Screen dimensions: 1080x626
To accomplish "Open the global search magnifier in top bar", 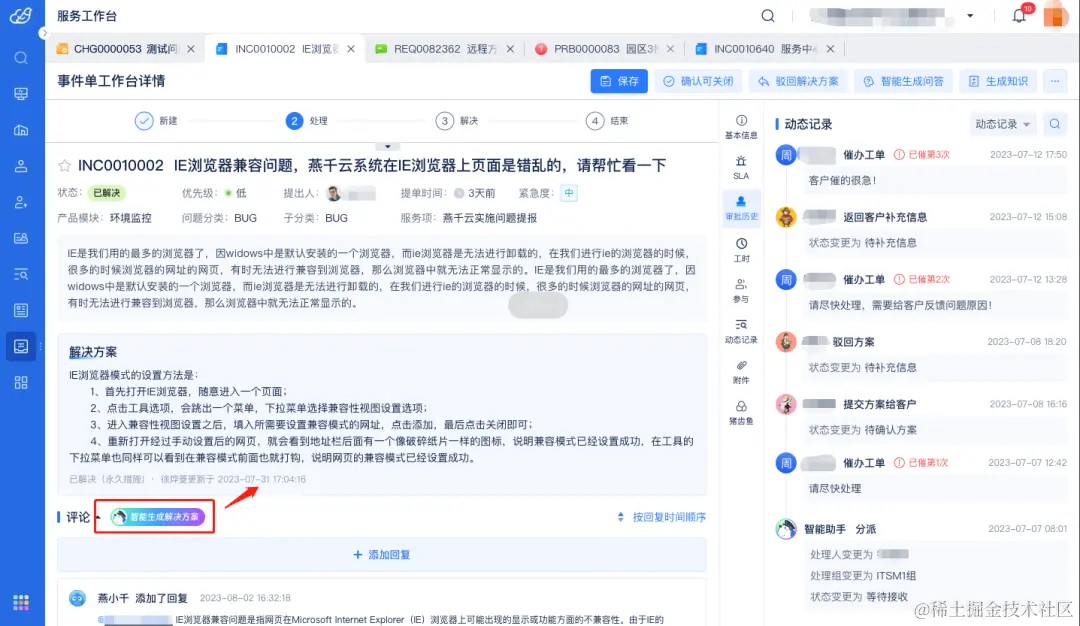I will [x=767, y=16].
